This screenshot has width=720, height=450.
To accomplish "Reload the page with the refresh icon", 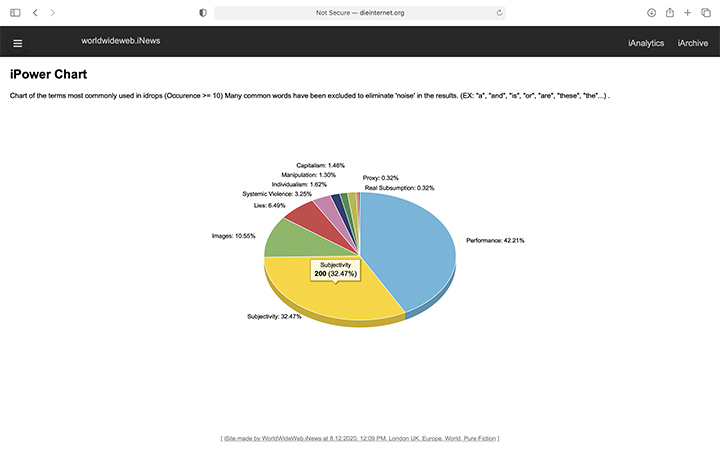I will tap(499, 13).
